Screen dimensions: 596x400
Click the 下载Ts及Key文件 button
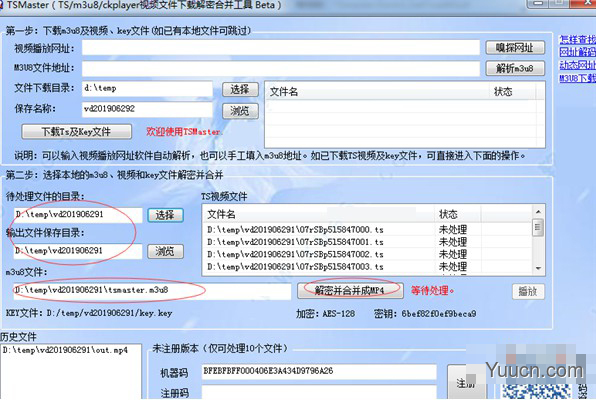76,132
